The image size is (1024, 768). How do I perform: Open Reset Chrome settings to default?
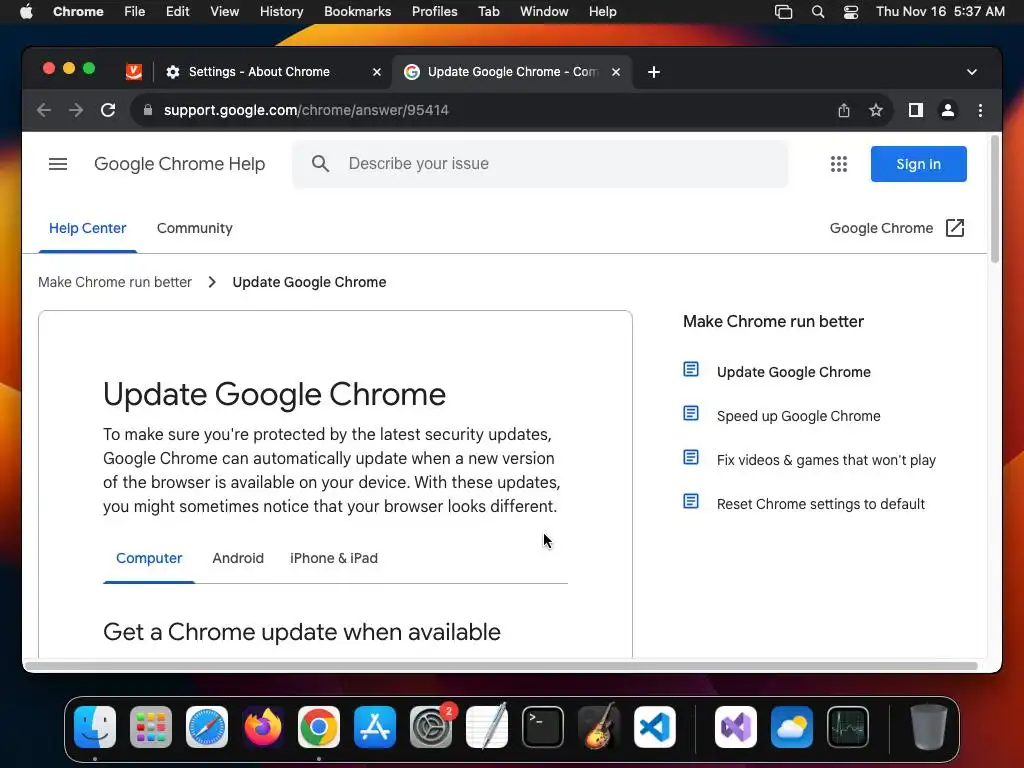[x=820, y=504]
